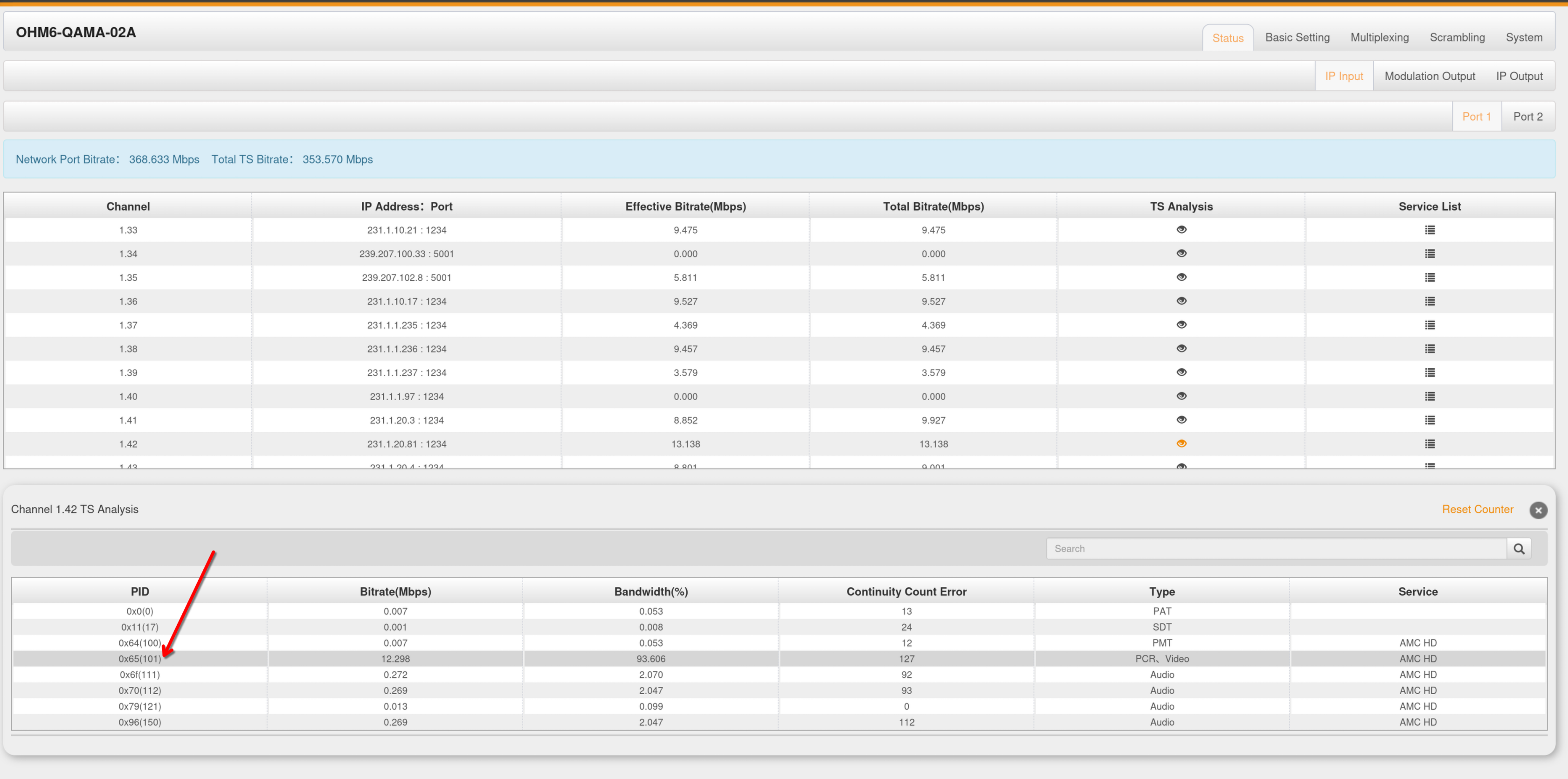This screenshot has width=1568, height=779.
Task: Open TS Analysis eye for channel 1.33
Action: 1181,229
